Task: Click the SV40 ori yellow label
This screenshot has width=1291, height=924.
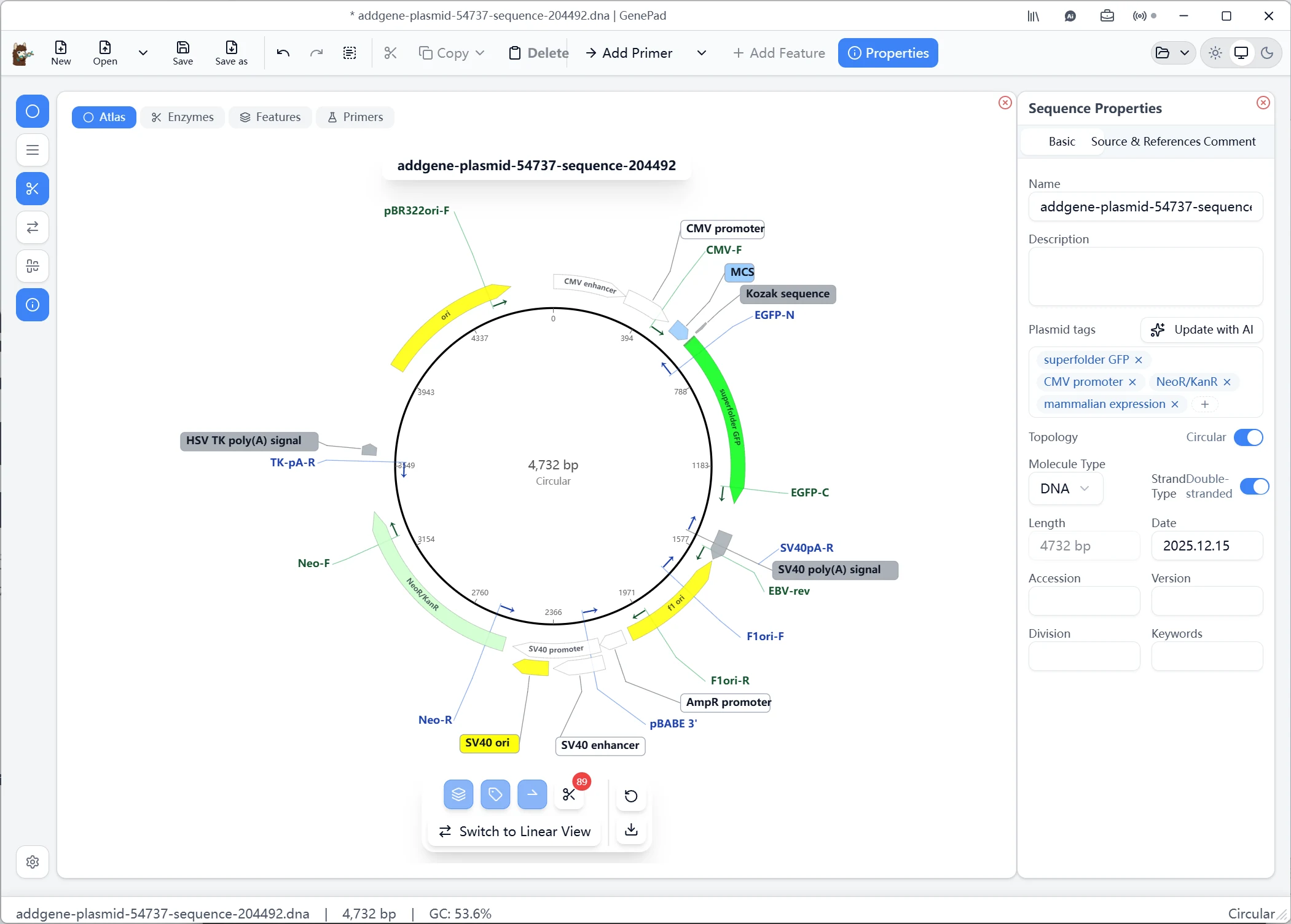Action: tap(489, 743)
